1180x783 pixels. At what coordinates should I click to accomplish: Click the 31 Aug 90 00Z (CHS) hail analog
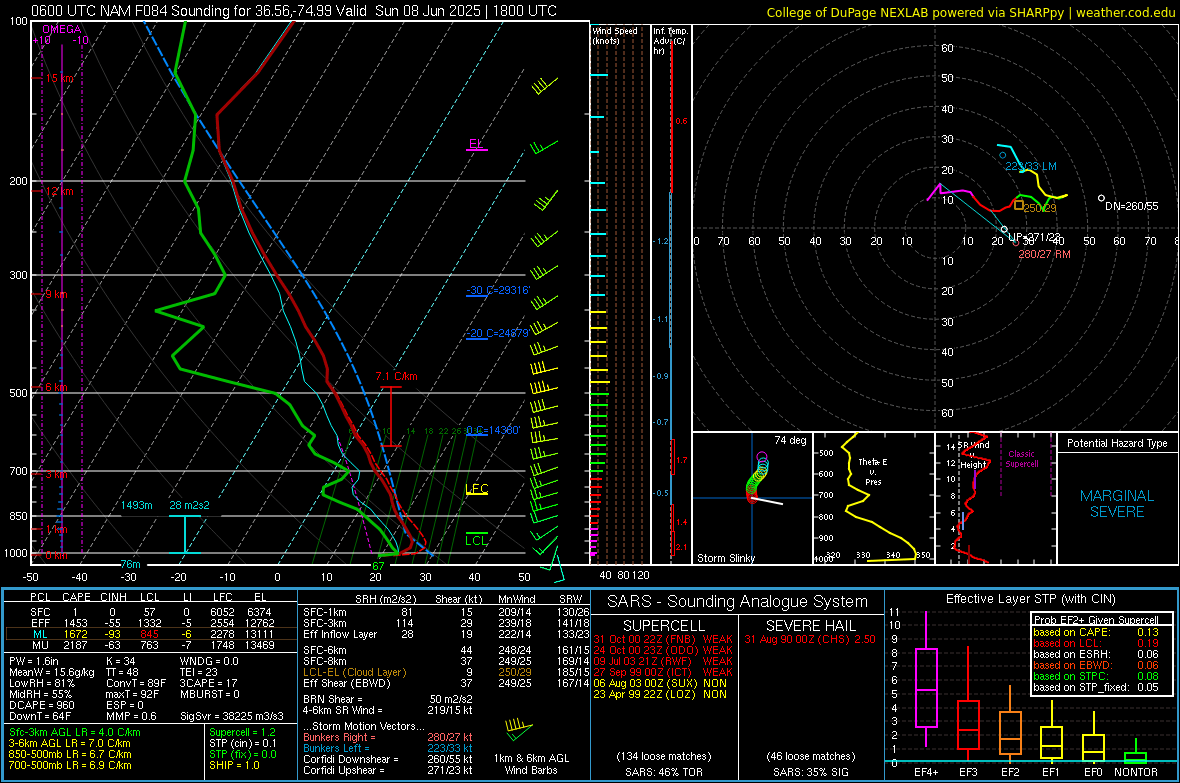click(810, 639)
